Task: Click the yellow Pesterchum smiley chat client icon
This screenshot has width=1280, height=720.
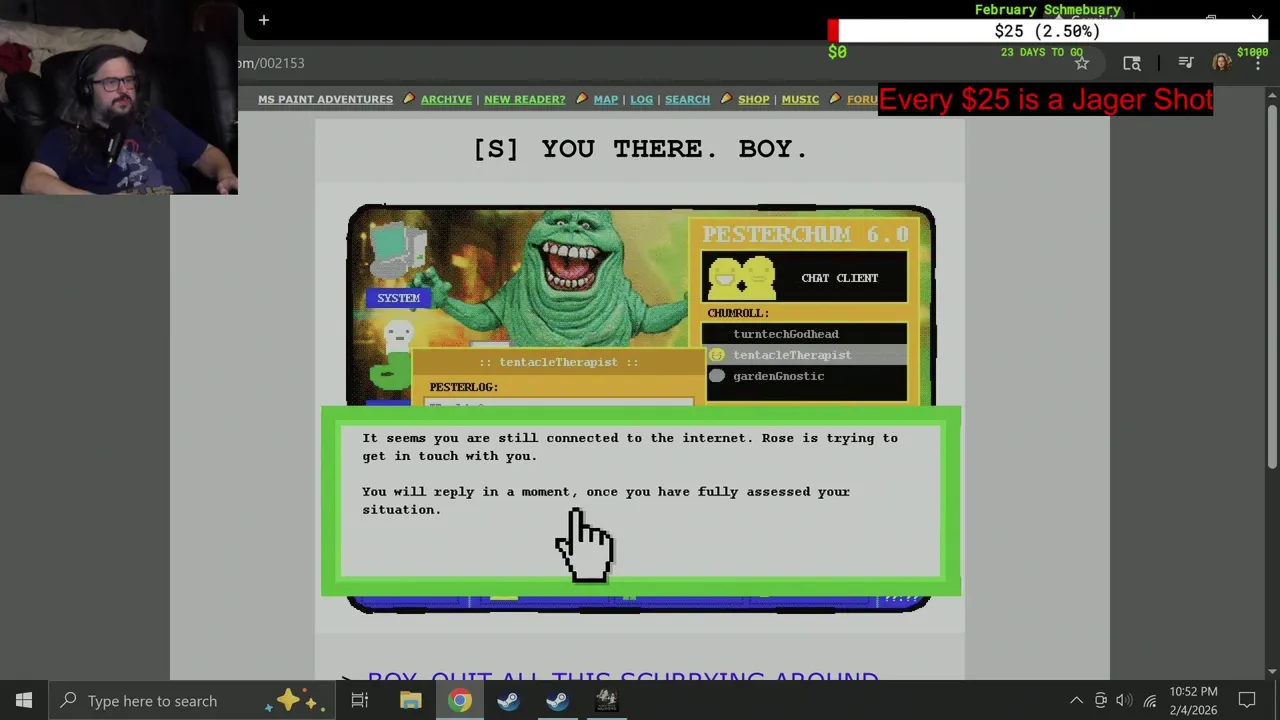Action: point(742,278)
